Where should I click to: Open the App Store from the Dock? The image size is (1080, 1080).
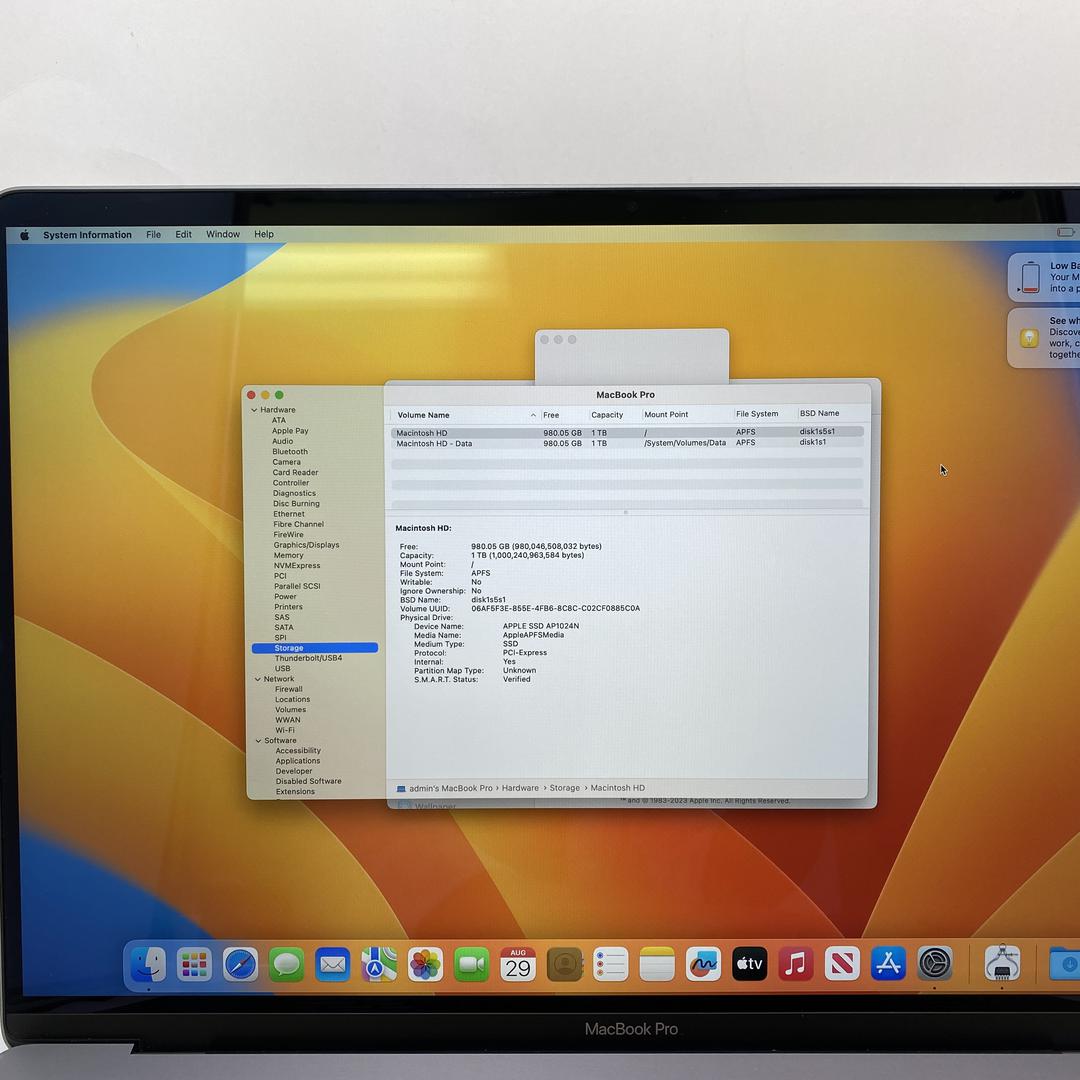click(x=888, y=964)
